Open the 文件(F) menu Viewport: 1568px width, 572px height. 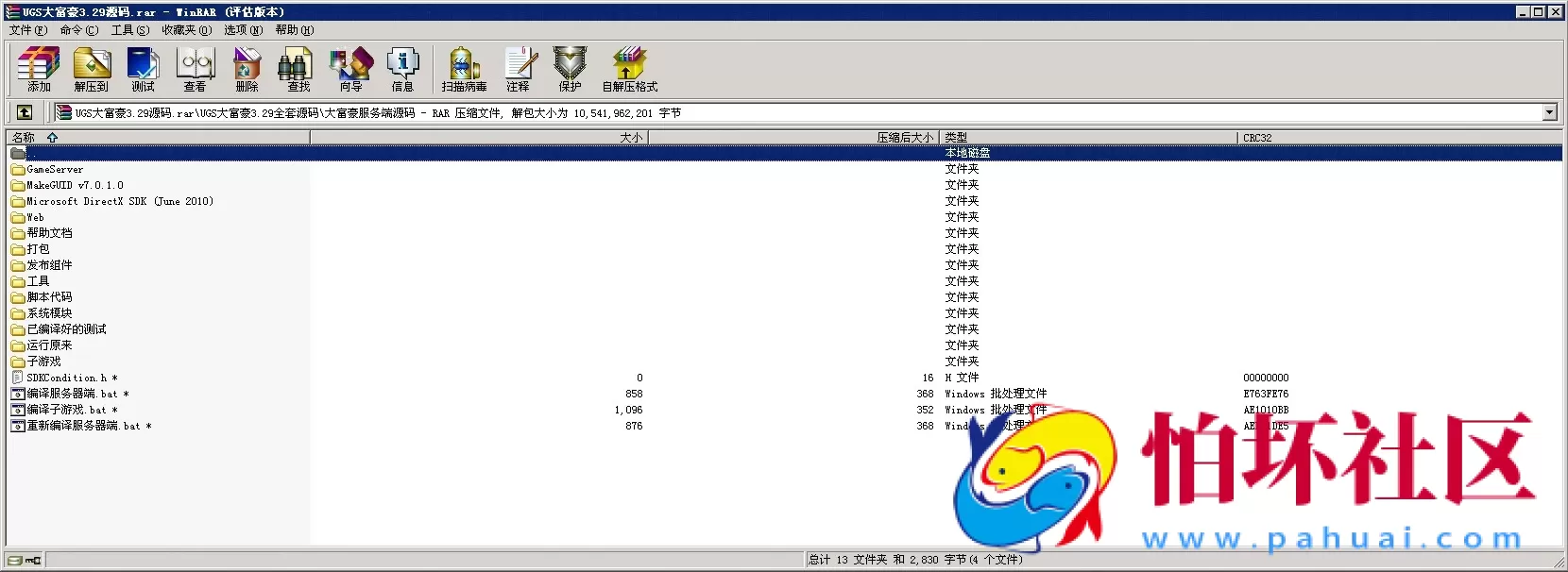tap(28, 30)
